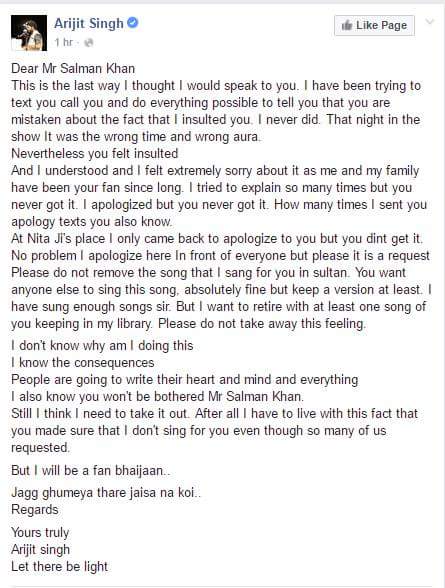
Task: Open the Arijit Singh page name link
Action: [x=88, y=24]
